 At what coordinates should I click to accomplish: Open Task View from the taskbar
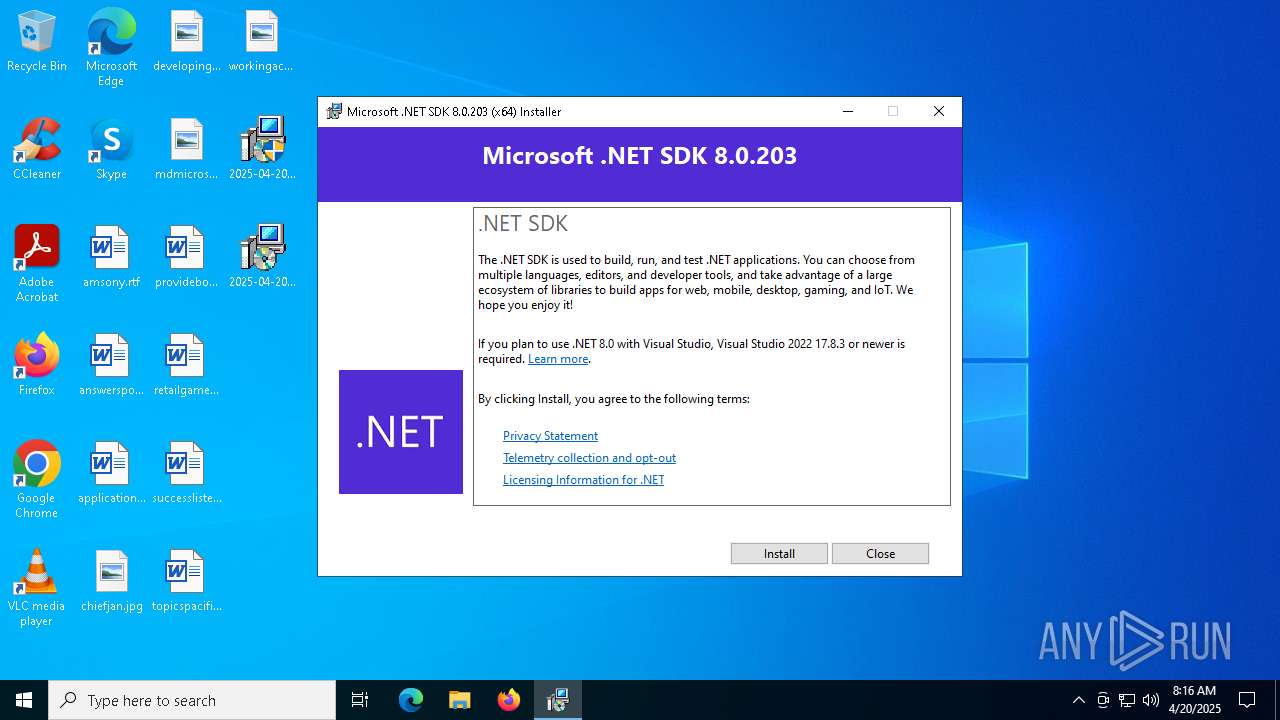pyautogui.click(x=360, y=700)
